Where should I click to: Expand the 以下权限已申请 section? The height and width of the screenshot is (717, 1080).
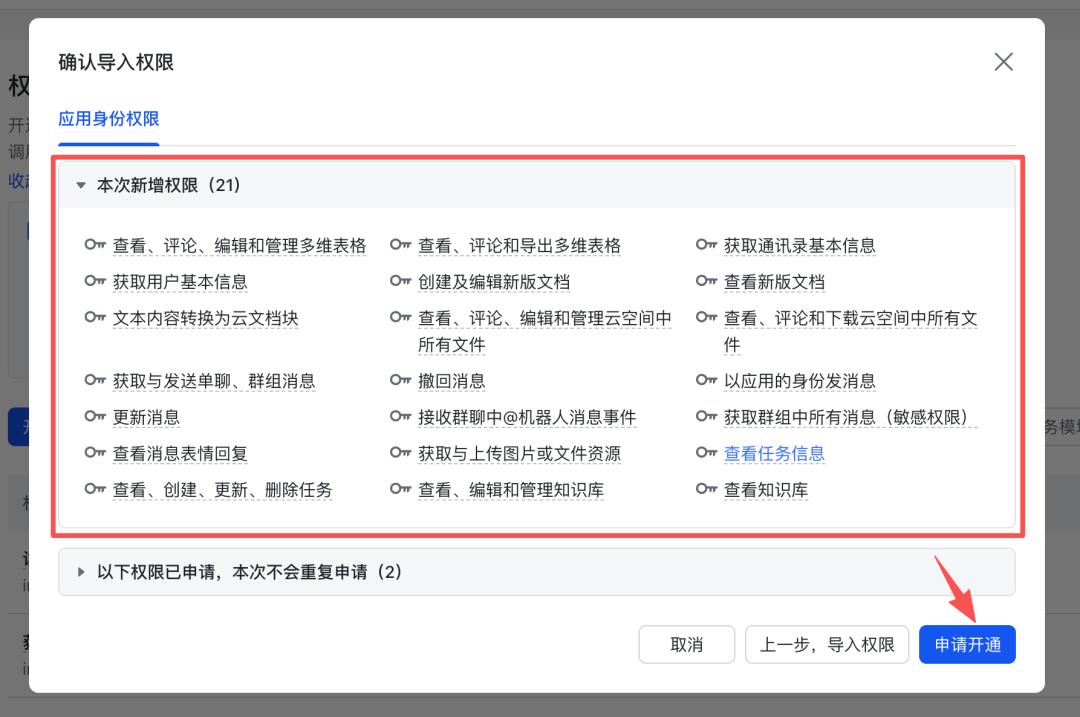click(x=80, y=572)
